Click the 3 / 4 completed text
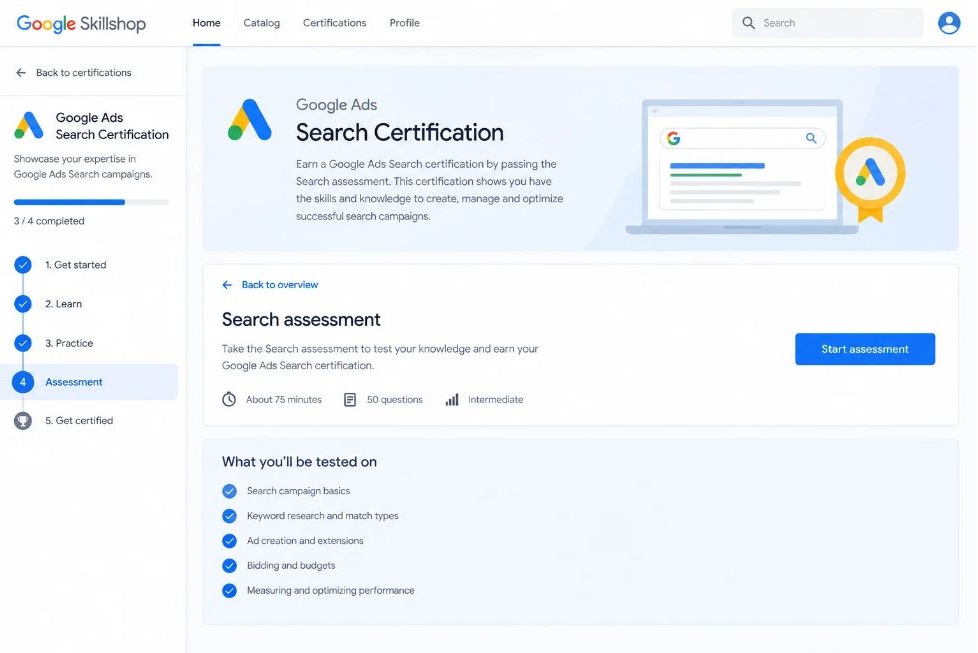978x653 pixels. coord(49,221)
